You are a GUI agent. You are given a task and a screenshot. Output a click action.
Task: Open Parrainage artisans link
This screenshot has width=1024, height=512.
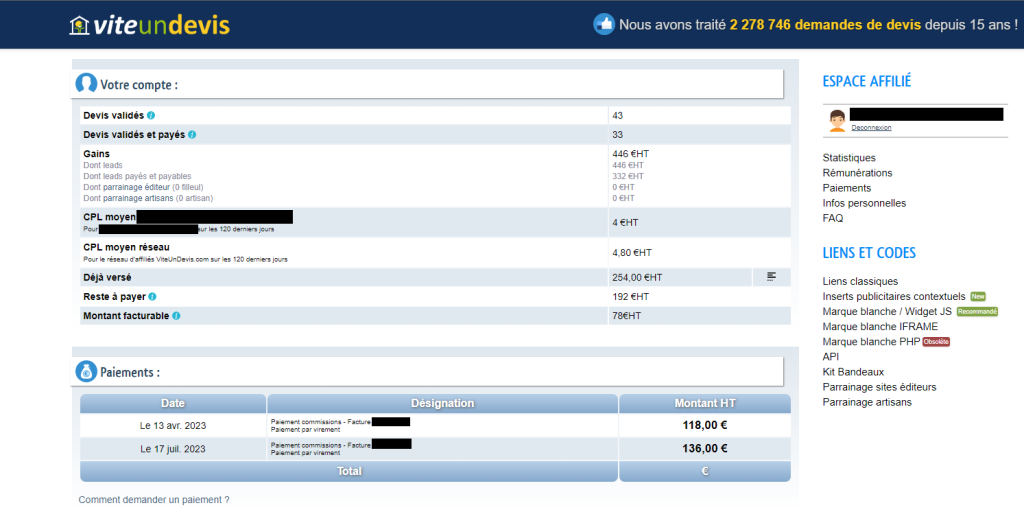tap(867, 402)
